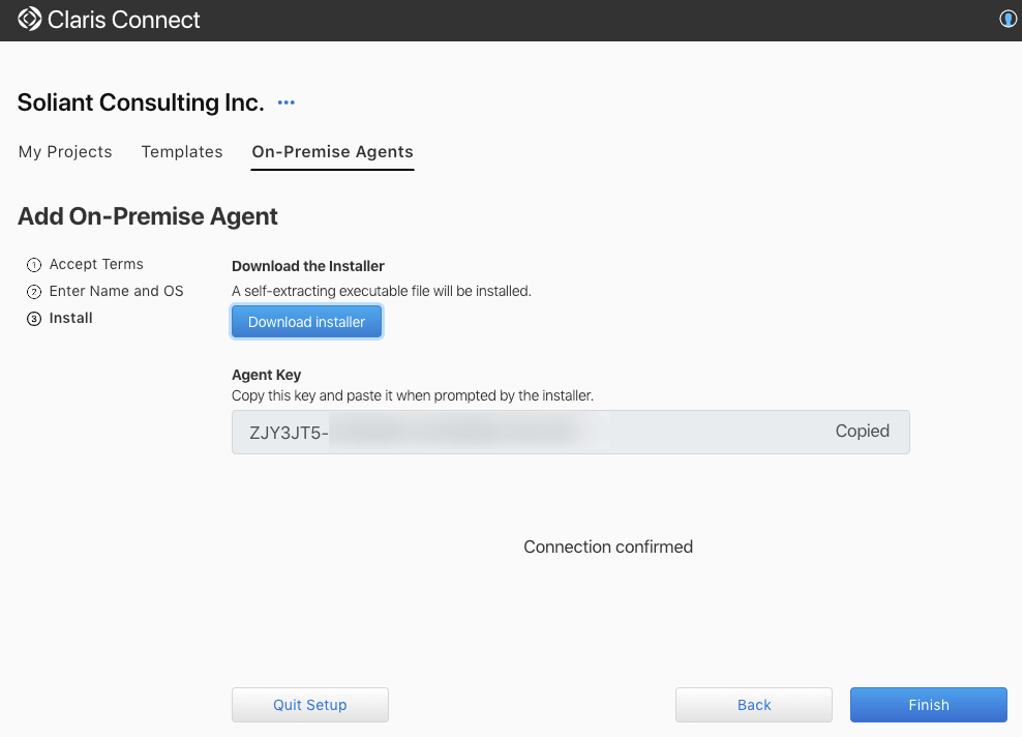Click the Download installer button
The width and height of the screenshot is (1022, 737).
(x=306, y=322)
